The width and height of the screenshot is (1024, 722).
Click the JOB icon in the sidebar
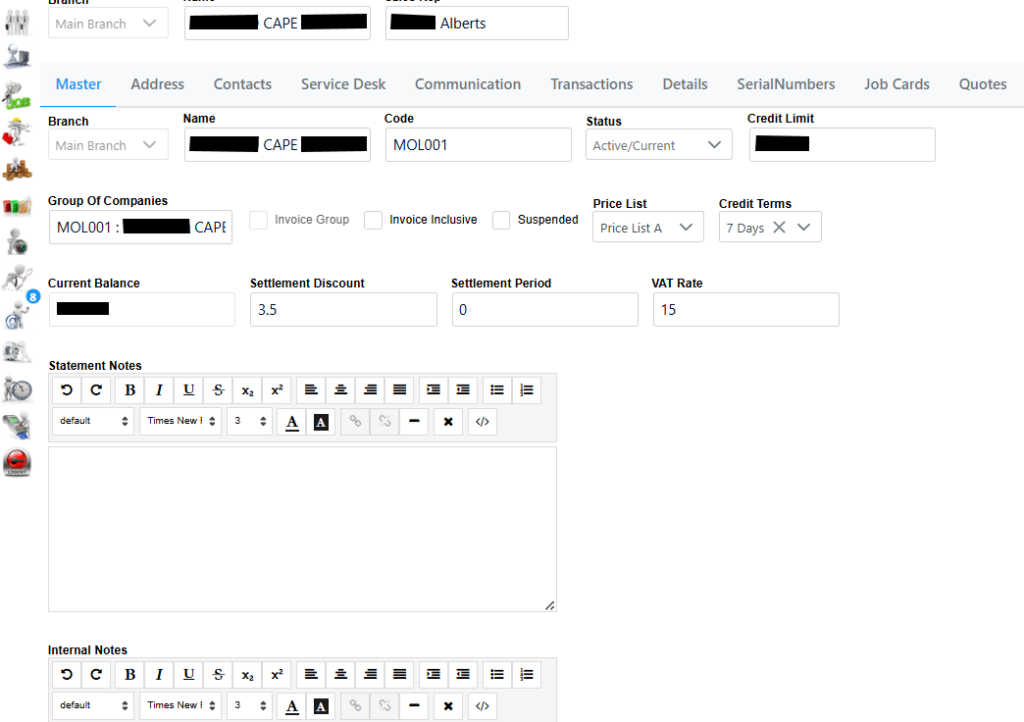[x=17, y=94]
